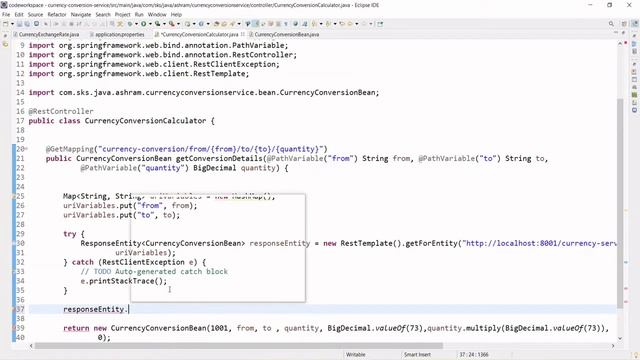The height and width of the screenshot is (360, 640).
Task: Open the Edit menu
Action: (x=19, y=14)
